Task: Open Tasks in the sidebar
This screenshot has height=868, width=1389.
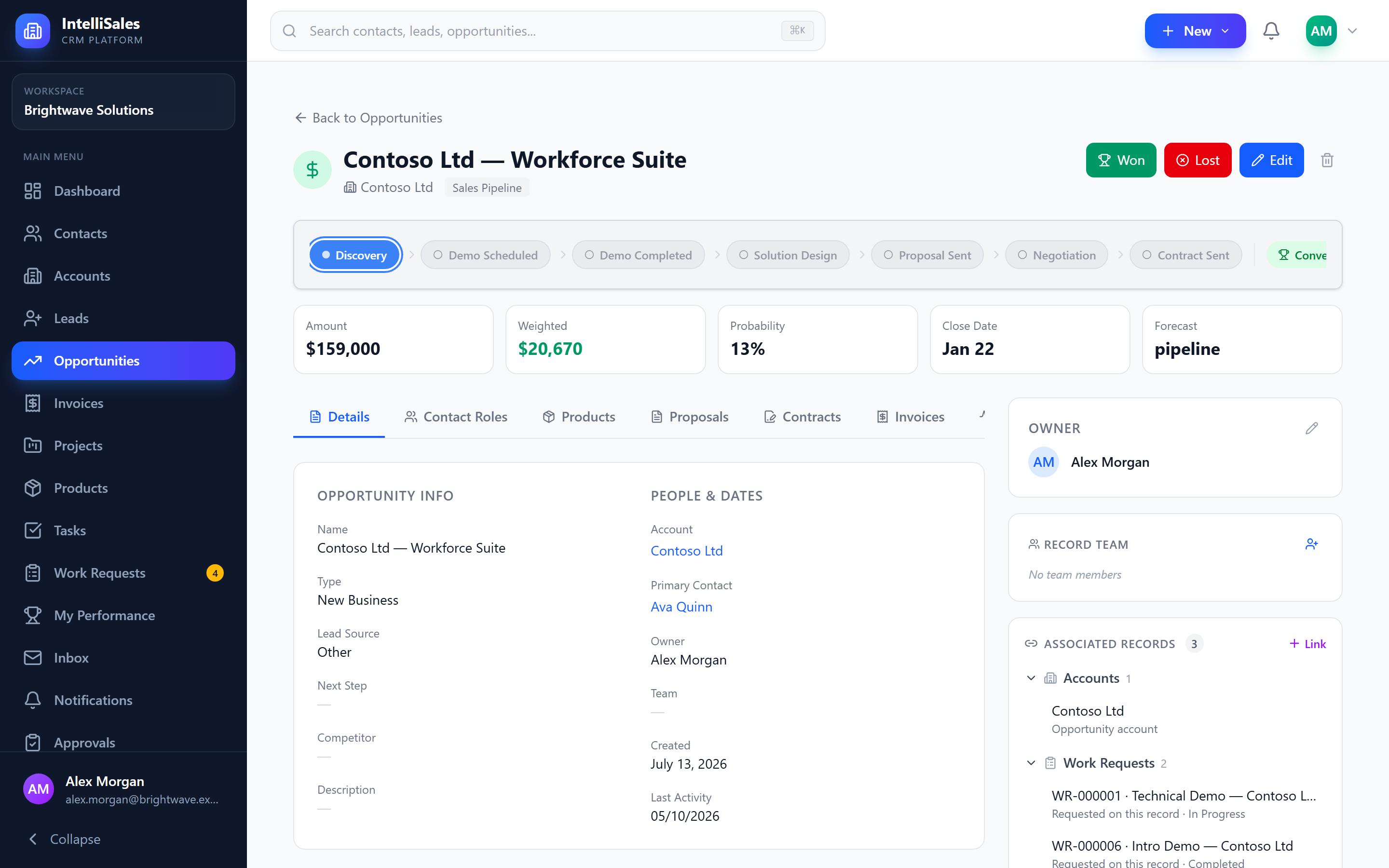Action: [123, 531]
